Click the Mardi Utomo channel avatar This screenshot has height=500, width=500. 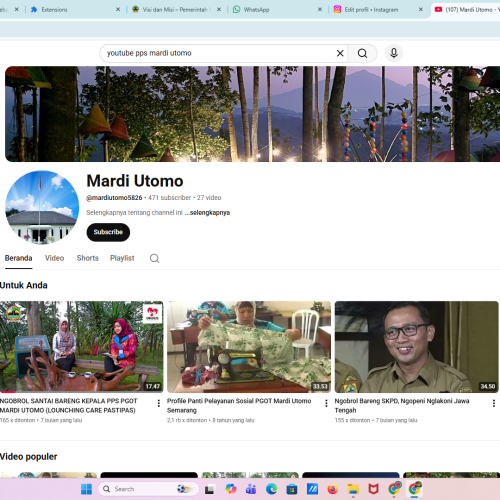(x=42, y=207)
